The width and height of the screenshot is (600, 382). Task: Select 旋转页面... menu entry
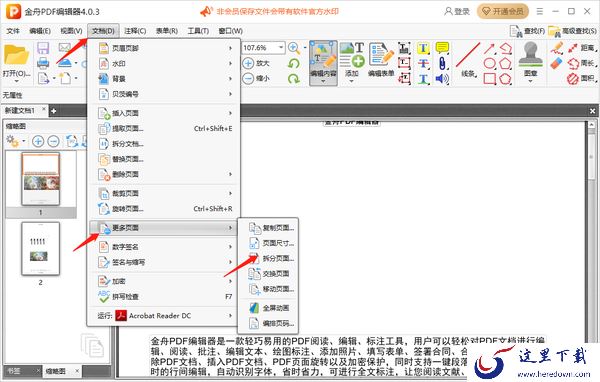coord(165,209)
